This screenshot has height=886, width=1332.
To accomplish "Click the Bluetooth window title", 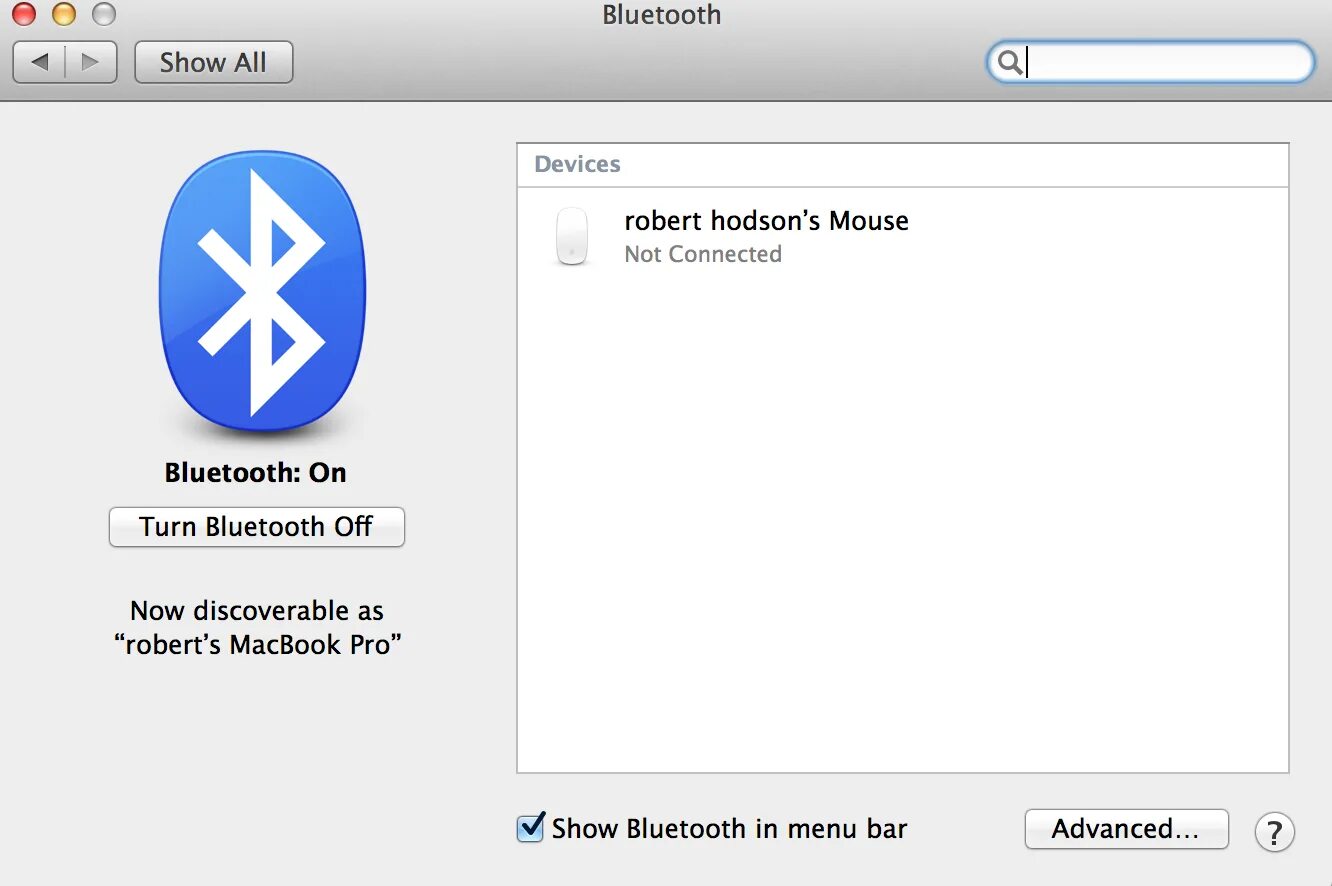I will (x=661, y=15).
